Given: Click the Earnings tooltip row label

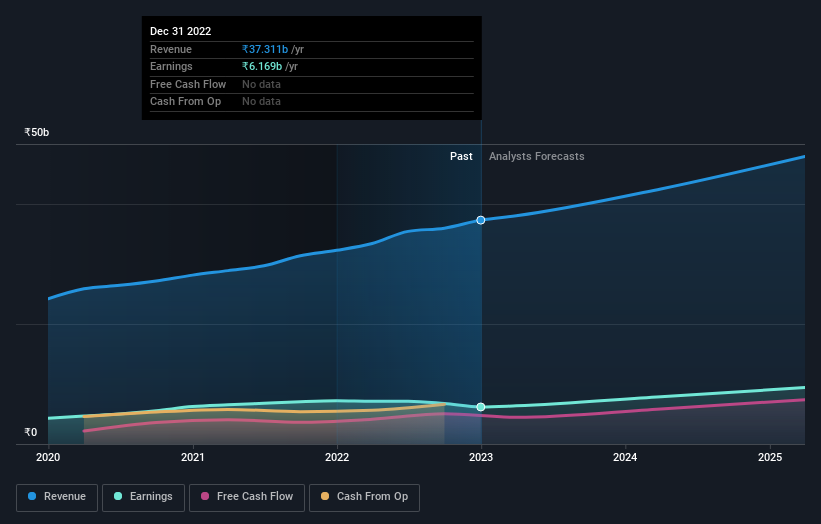Looking at the screenshot, I should 171,66.
